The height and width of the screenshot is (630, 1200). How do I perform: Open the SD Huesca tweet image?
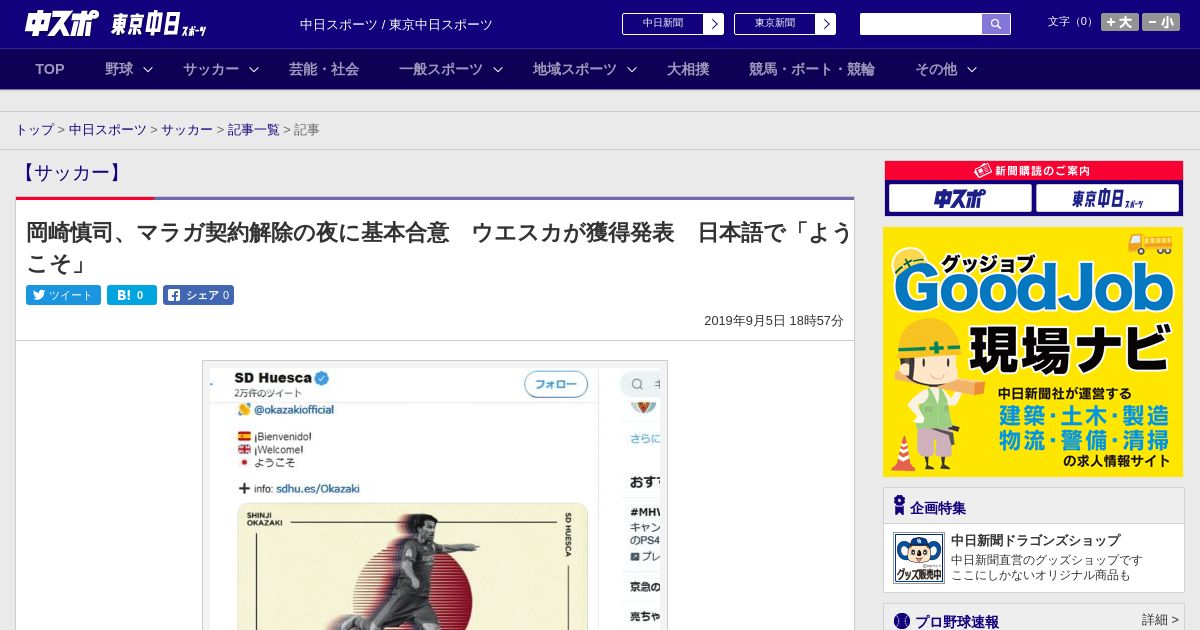435,496
